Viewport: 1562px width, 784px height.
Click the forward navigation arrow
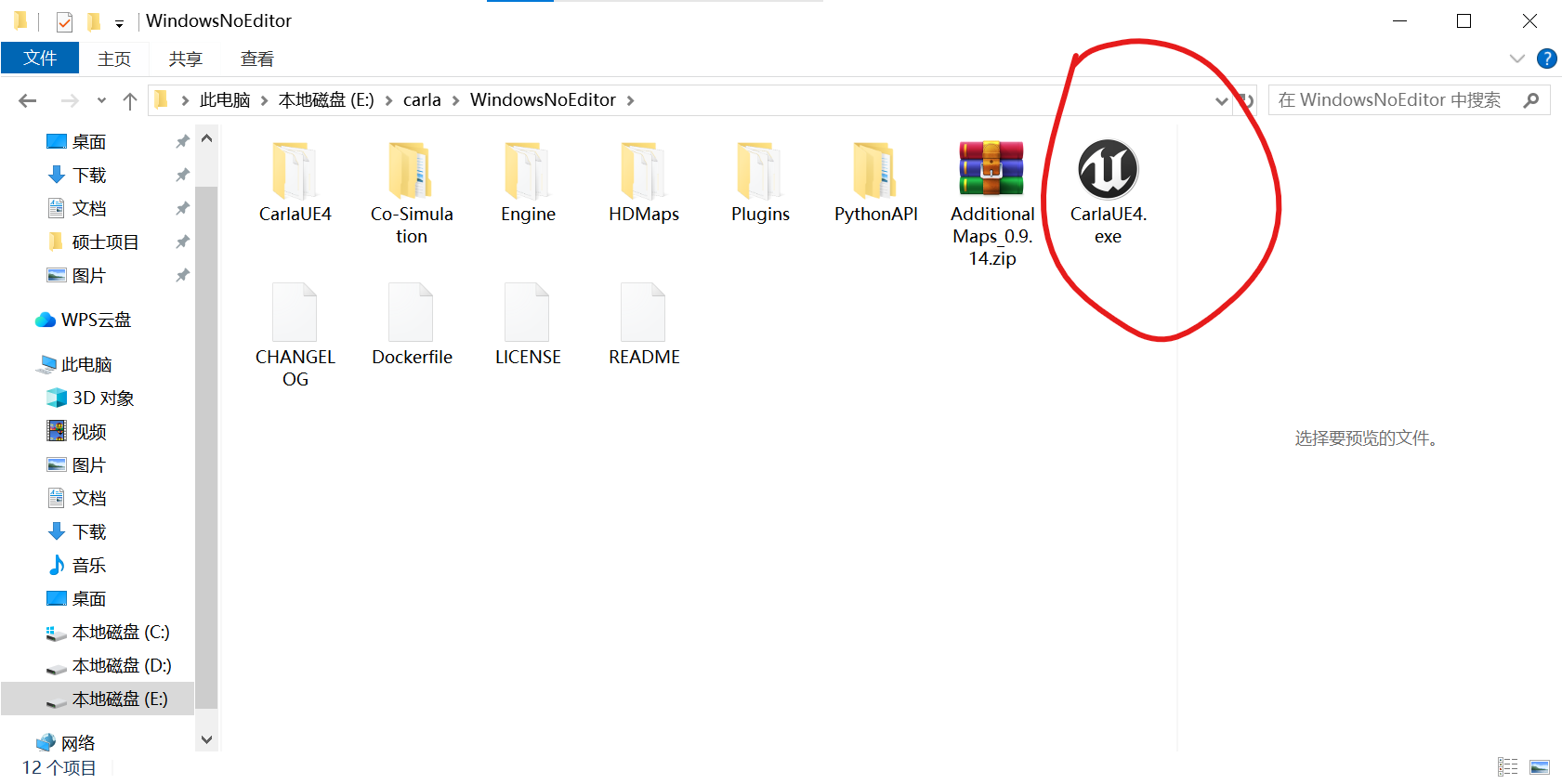tap(70, 100)
